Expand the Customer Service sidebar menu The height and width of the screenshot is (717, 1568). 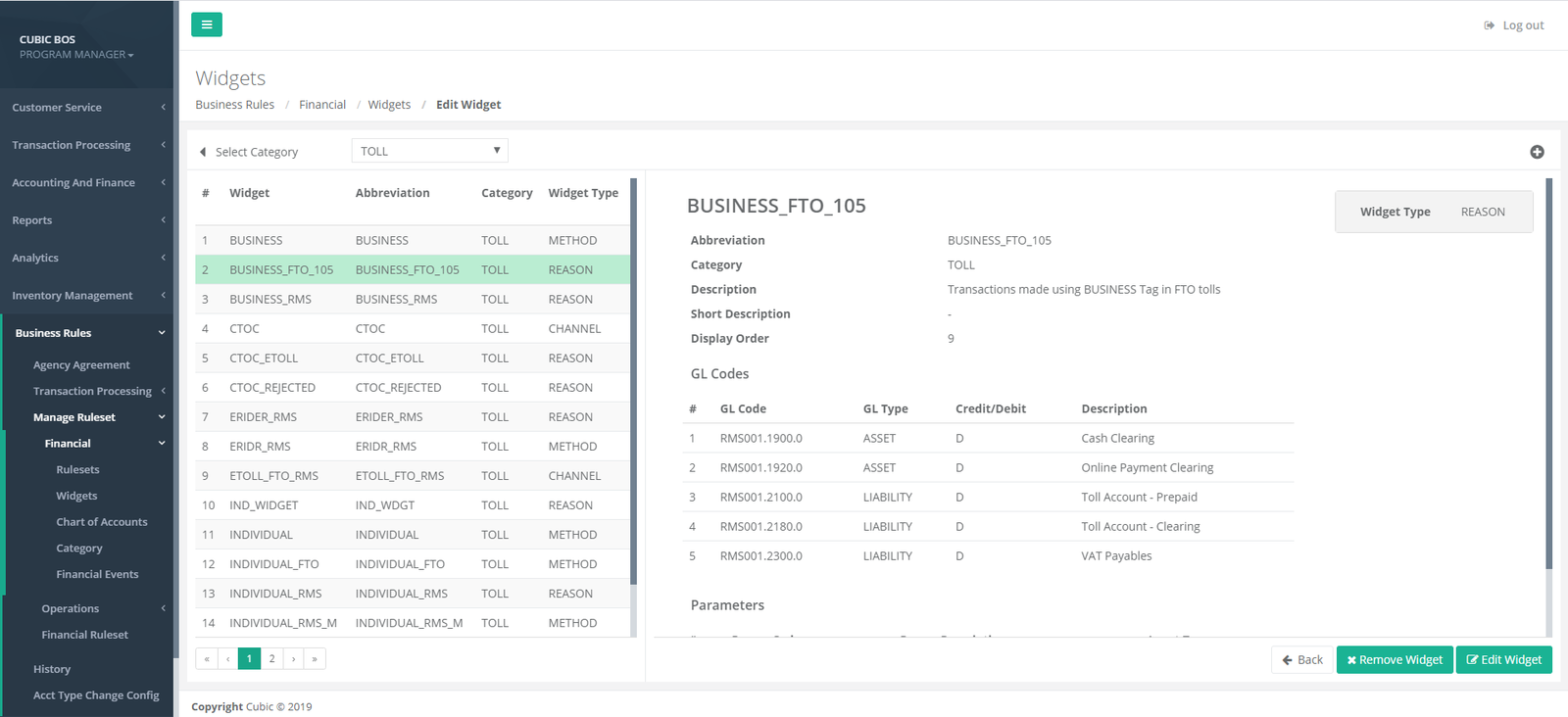tap(86, 108)
